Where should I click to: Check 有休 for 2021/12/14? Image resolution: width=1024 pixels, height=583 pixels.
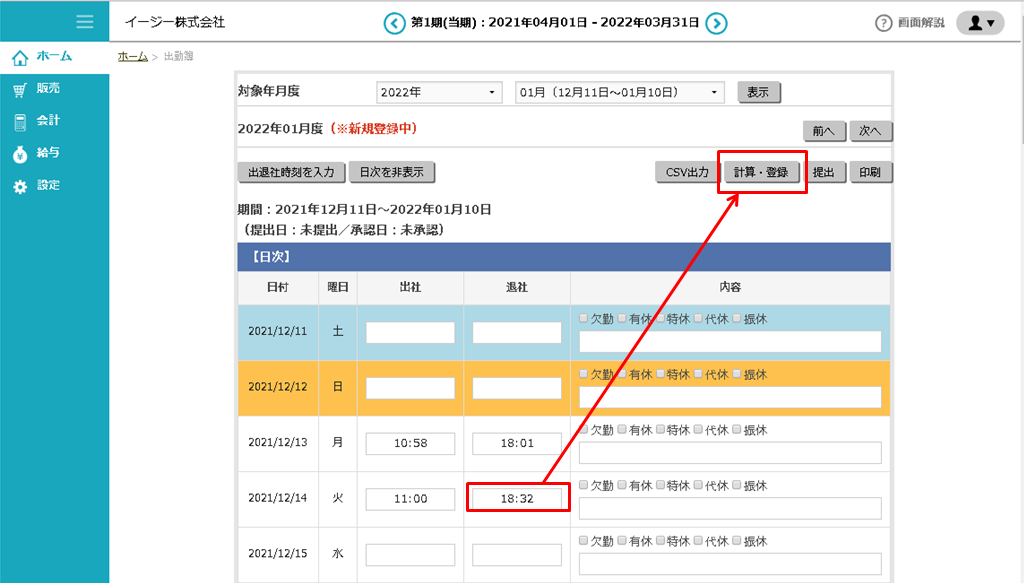point(622,485)
